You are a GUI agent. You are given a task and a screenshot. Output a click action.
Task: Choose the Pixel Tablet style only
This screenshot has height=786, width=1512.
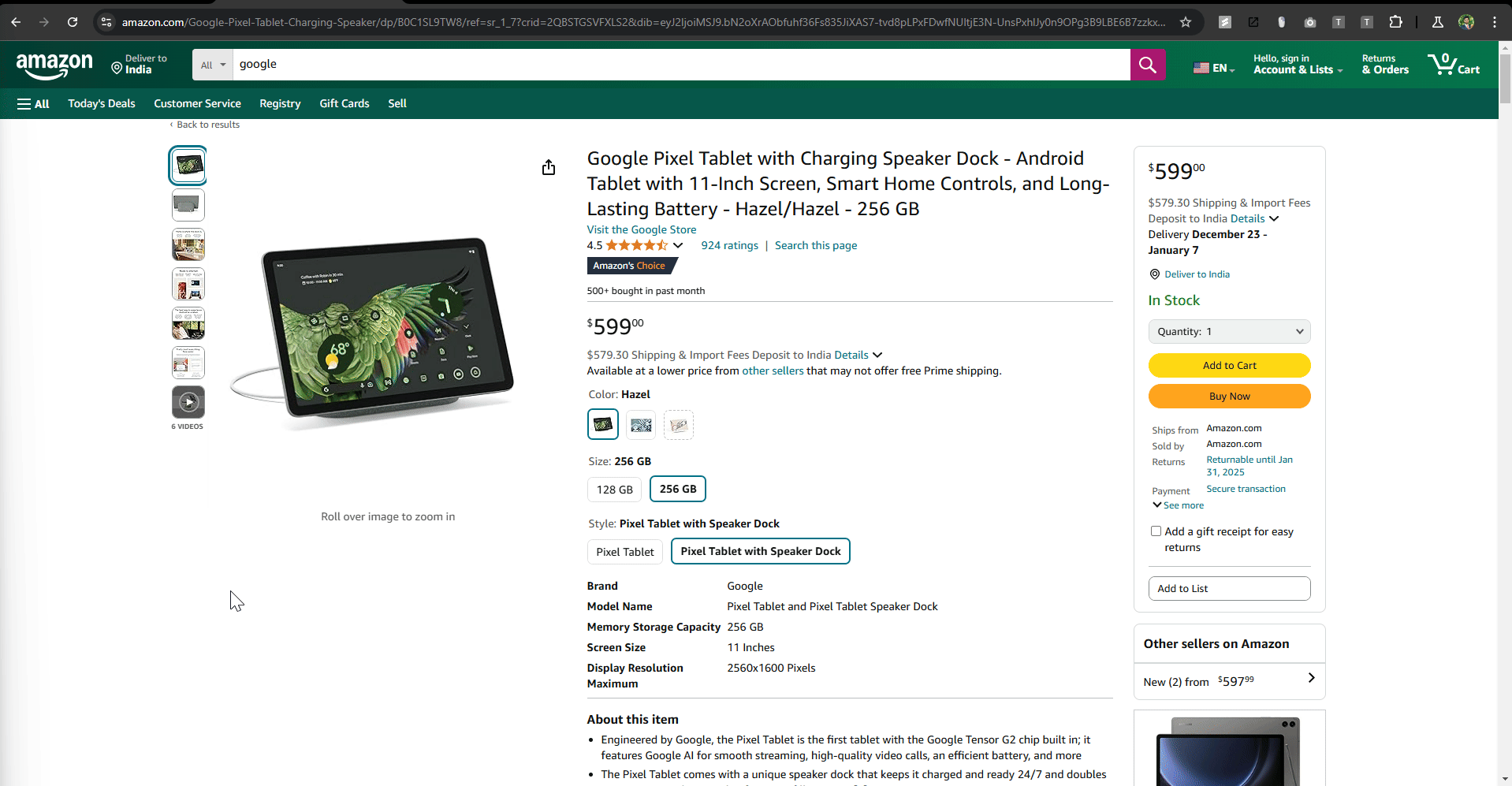(624, 552)
